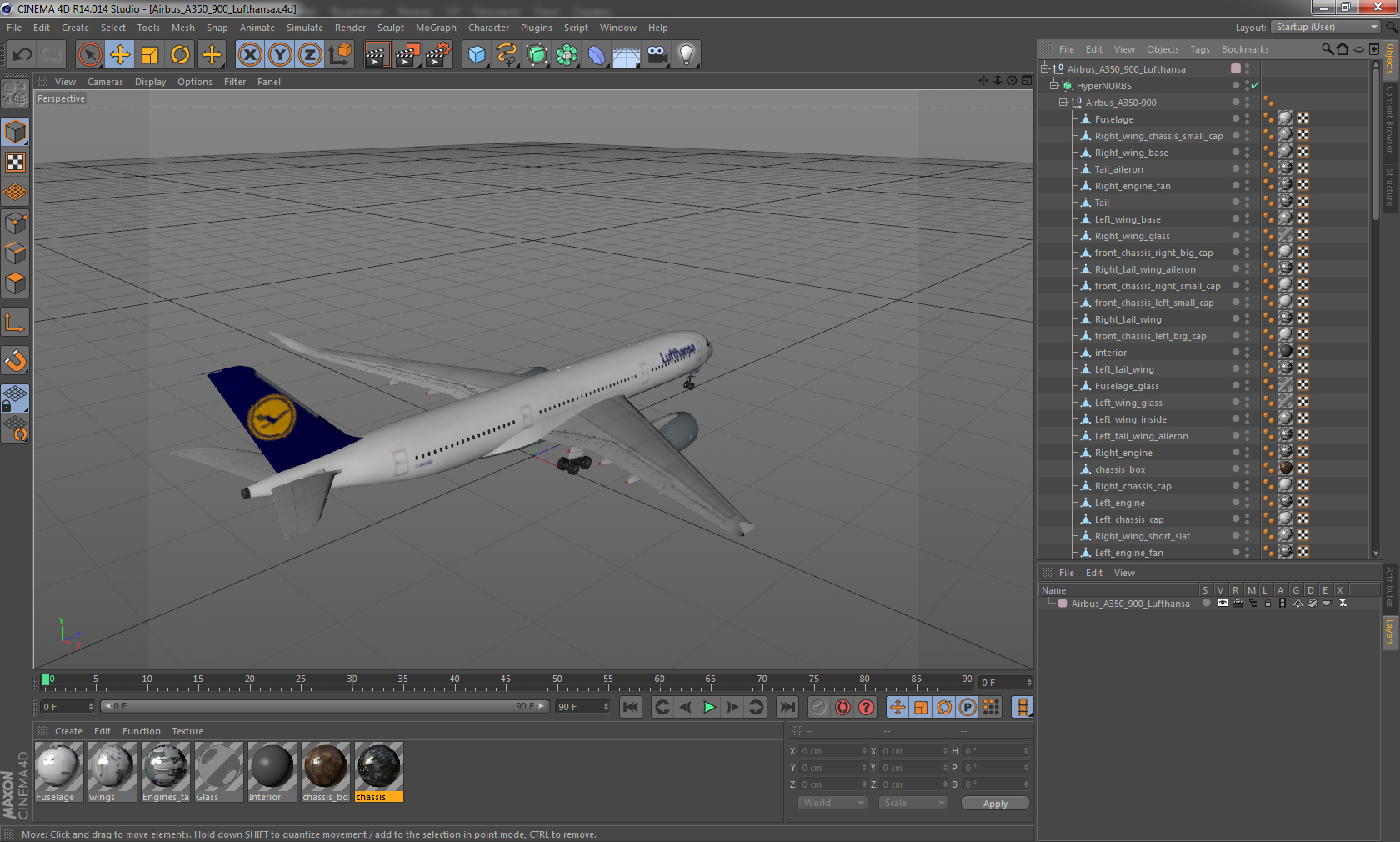Switch to Polygons mode
This screenshot has width=1400, height=842.
pyautogui.click(x=15, y=283)
